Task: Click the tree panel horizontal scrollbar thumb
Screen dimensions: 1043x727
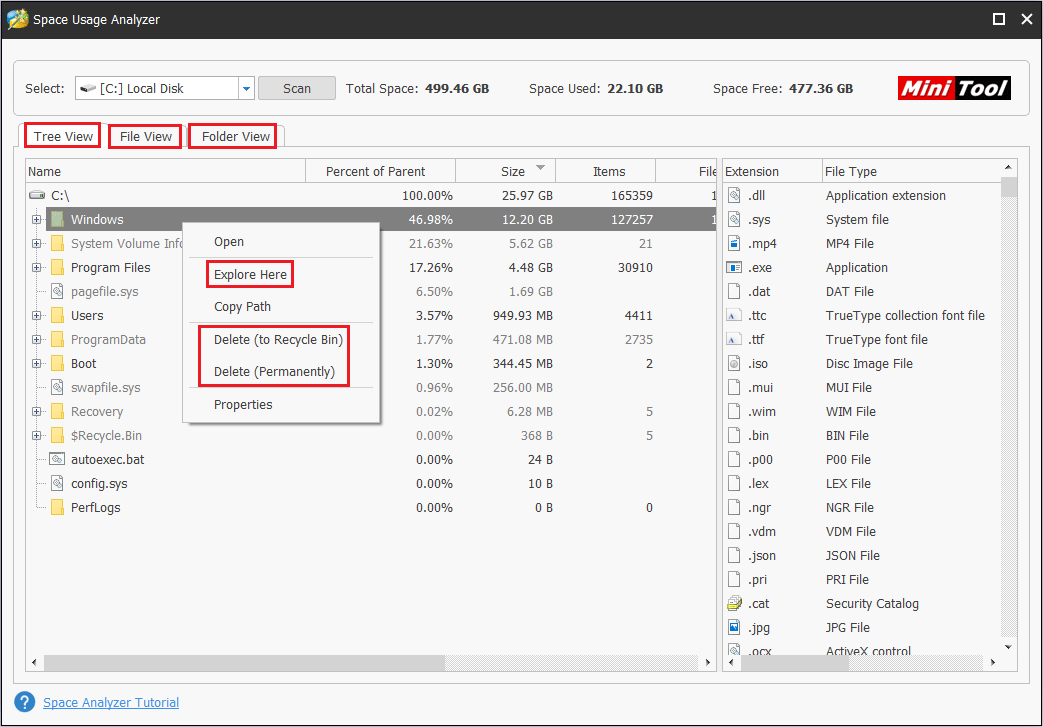Action: coord(244,662)
